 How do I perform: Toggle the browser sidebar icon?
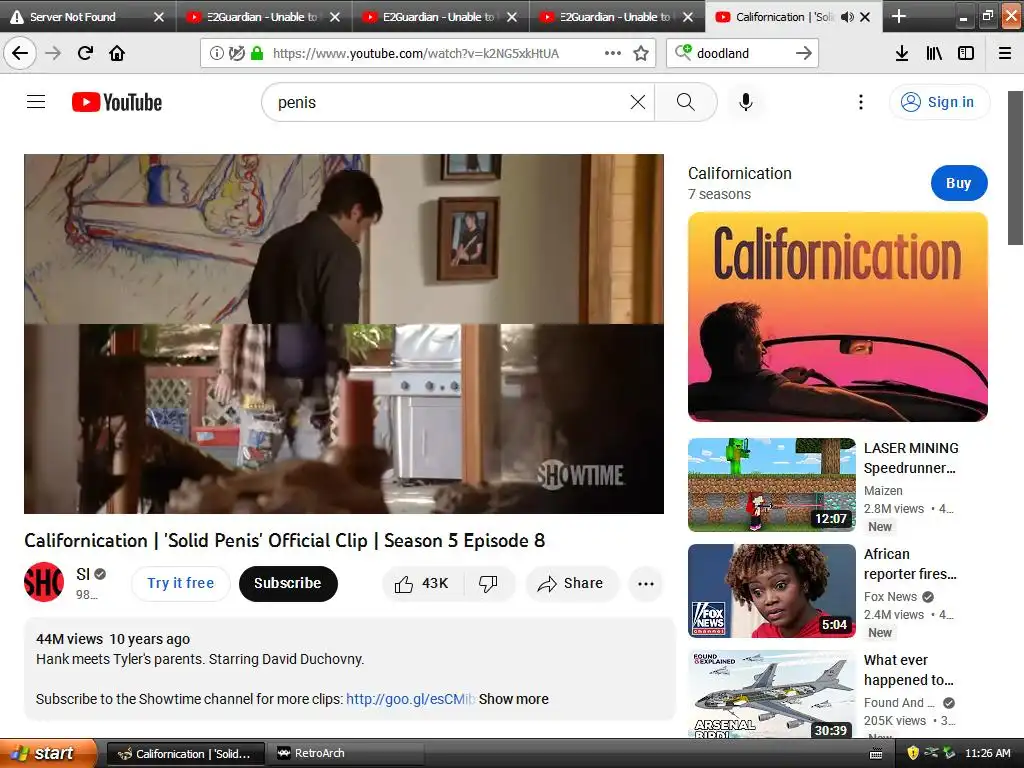pos(966,54)
